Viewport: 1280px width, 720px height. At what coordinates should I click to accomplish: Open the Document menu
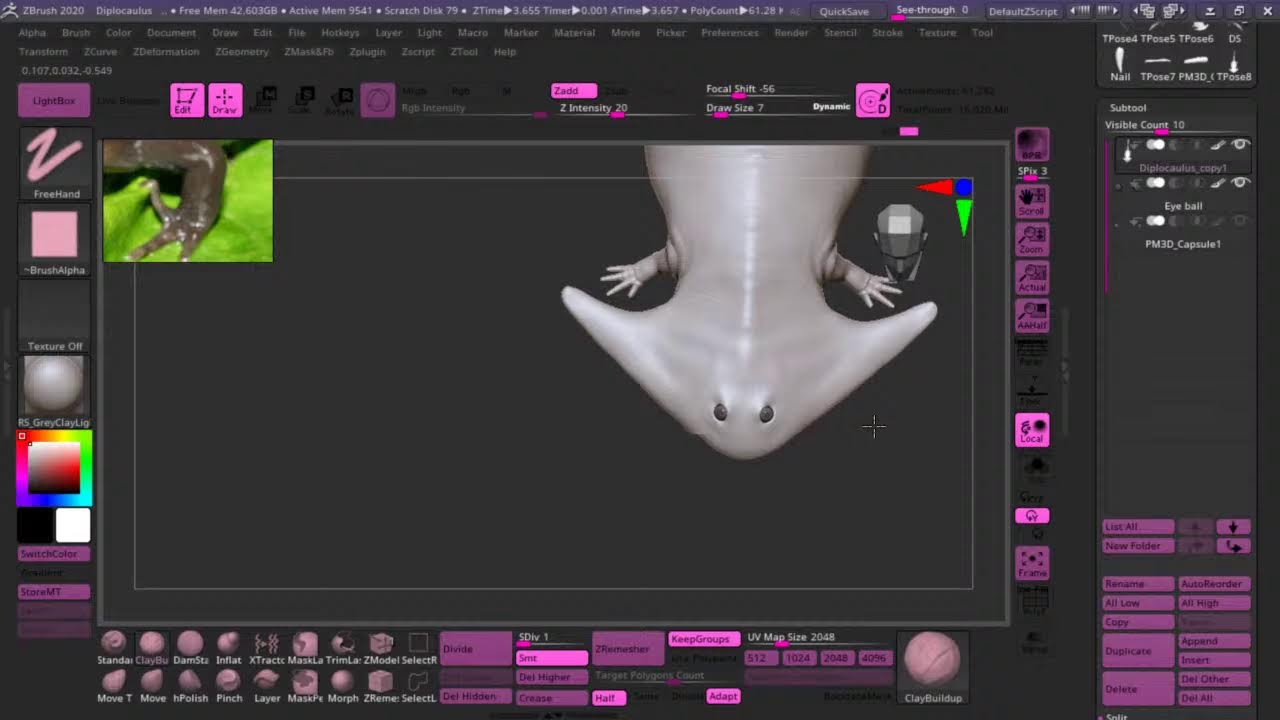171,33
